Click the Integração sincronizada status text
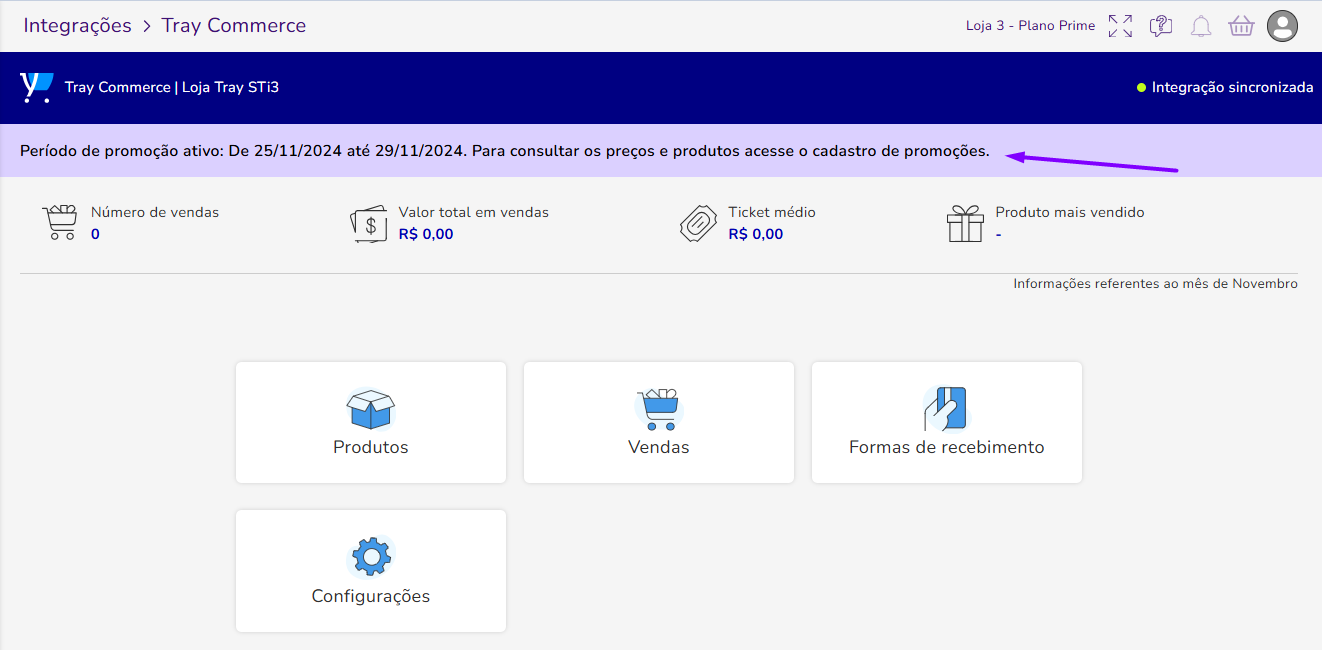 pyautogui.click(x=1232, y=88)
